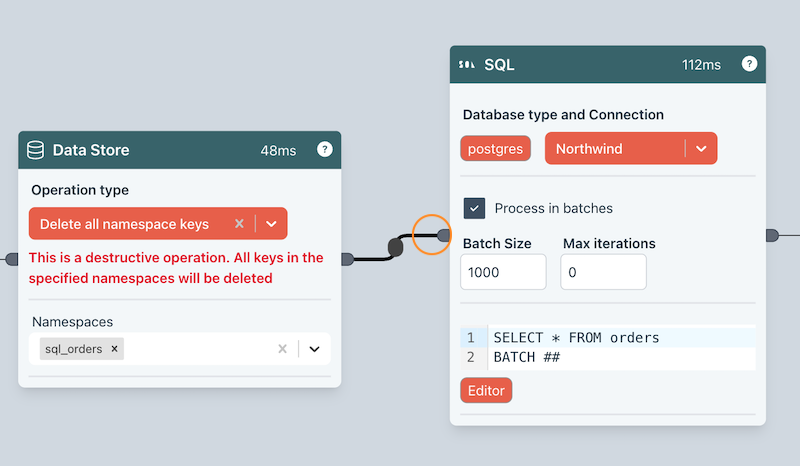Uncheck the Process in batches checkbox
This screenshot has height=466, width=800.
474,208
